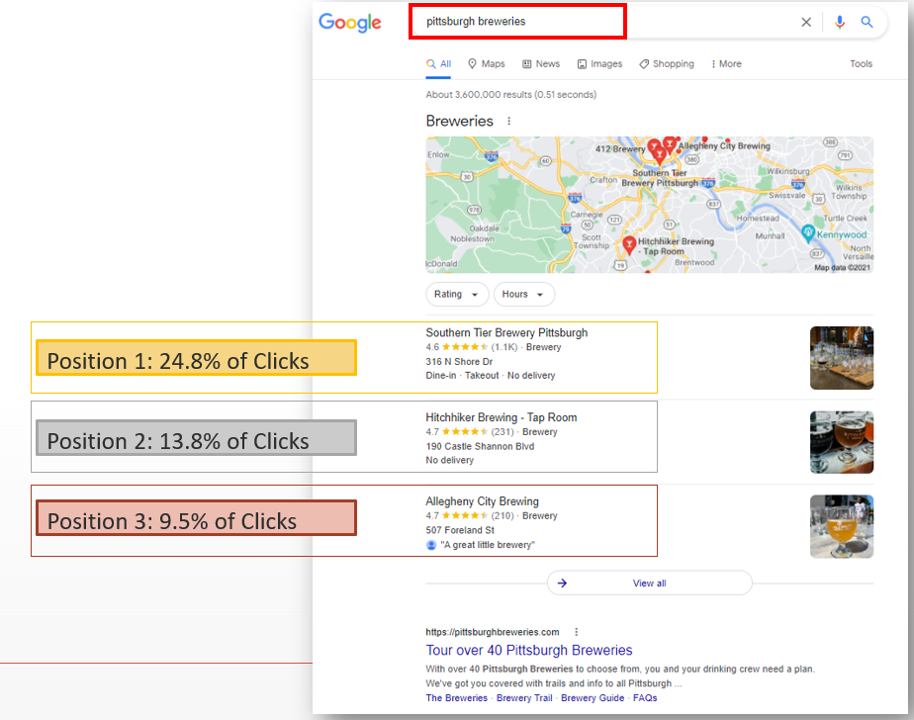Click the arrow icon in View all
The height and width of the screenshot is (720, 914).
[563, 583]
